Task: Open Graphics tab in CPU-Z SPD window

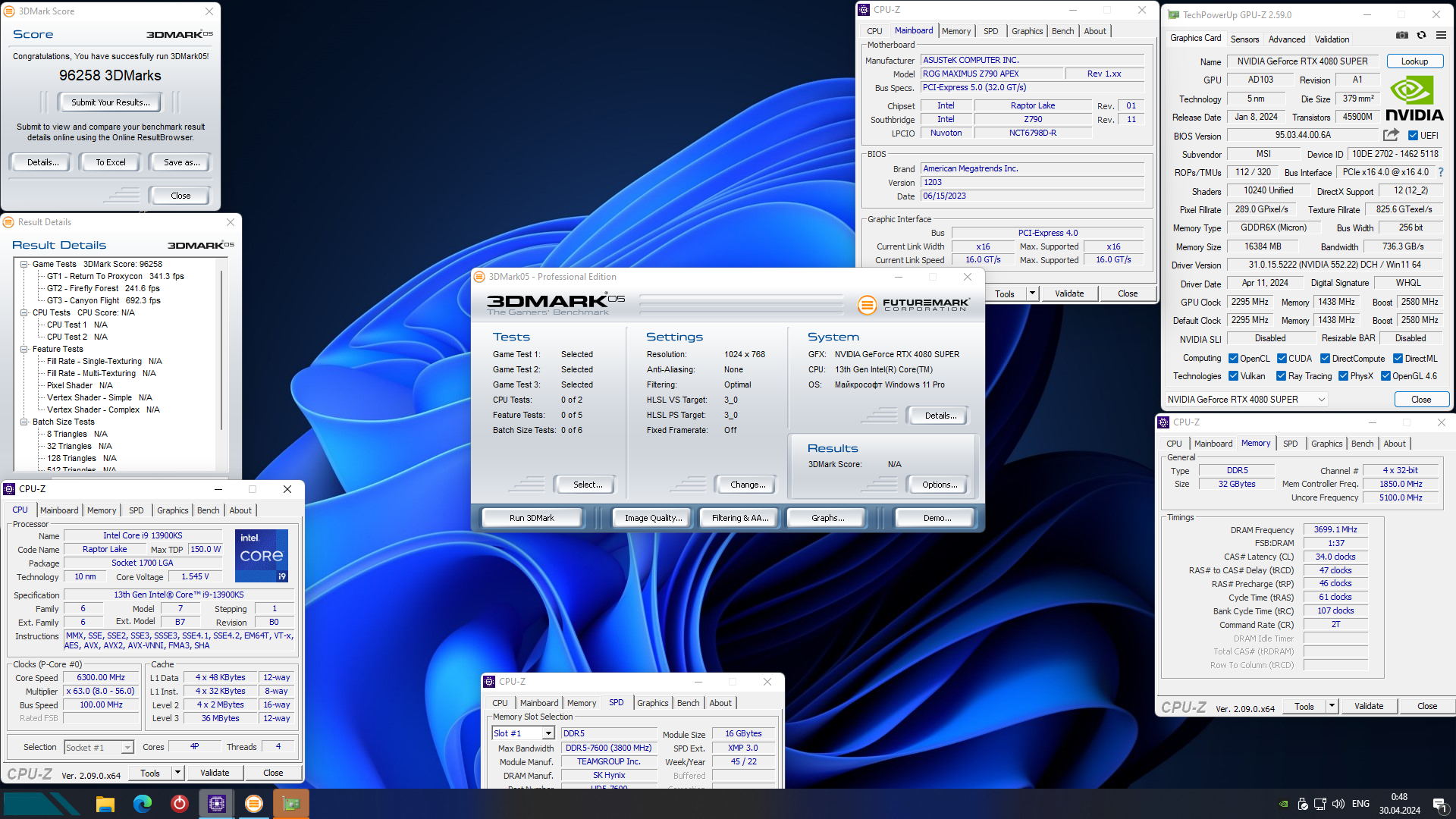Action: [652, 703]
